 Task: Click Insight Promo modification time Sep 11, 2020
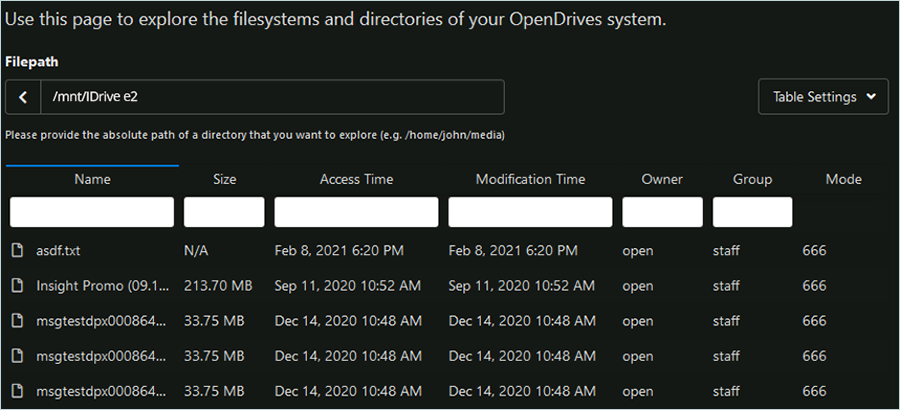[x=522, y=286]
